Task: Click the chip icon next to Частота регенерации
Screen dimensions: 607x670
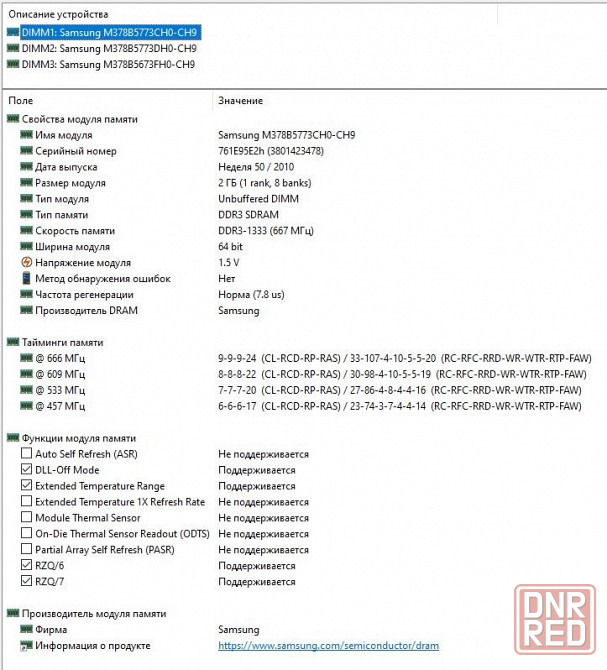Action: click(26, 294)
